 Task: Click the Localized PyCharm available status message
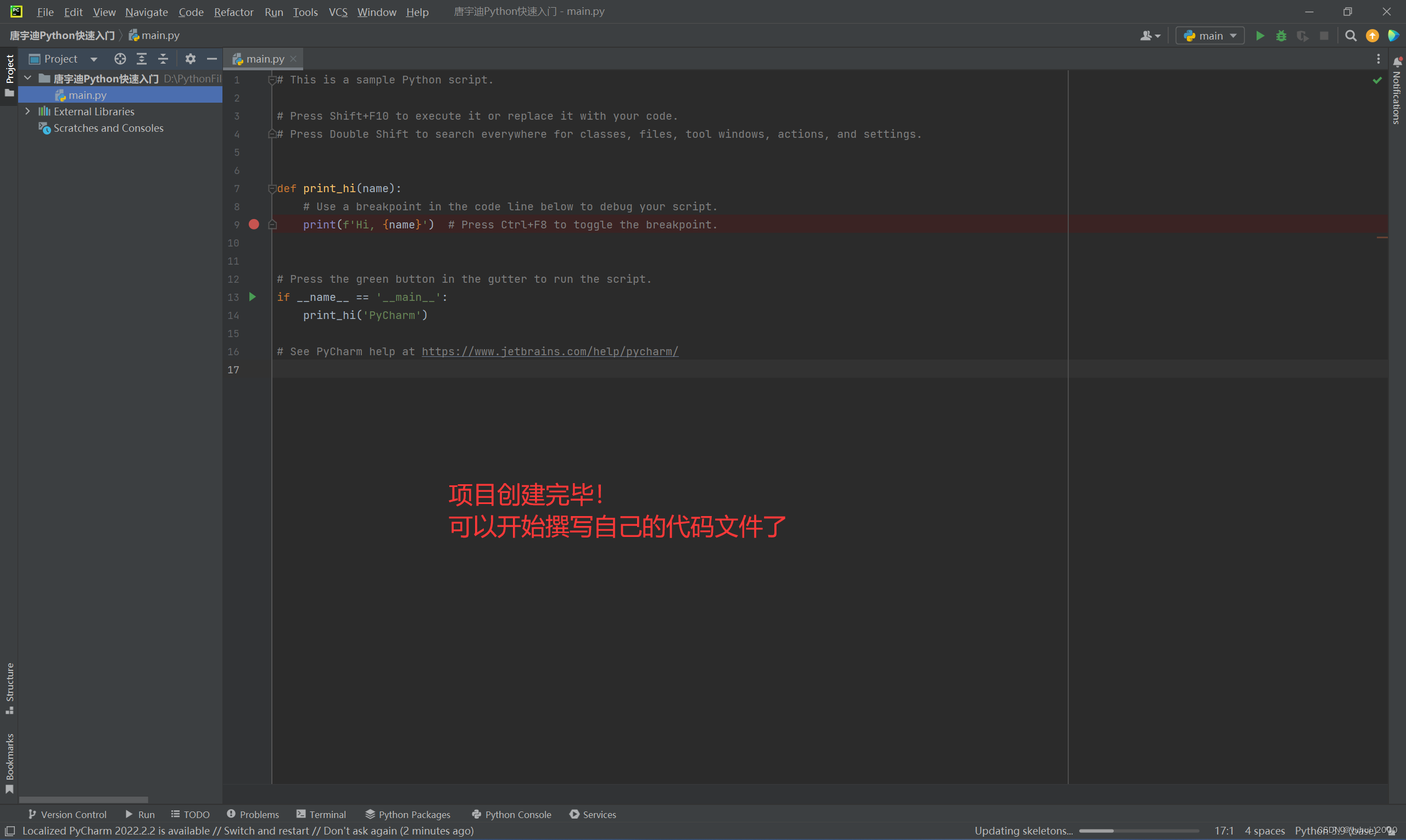tap(248, 830)
